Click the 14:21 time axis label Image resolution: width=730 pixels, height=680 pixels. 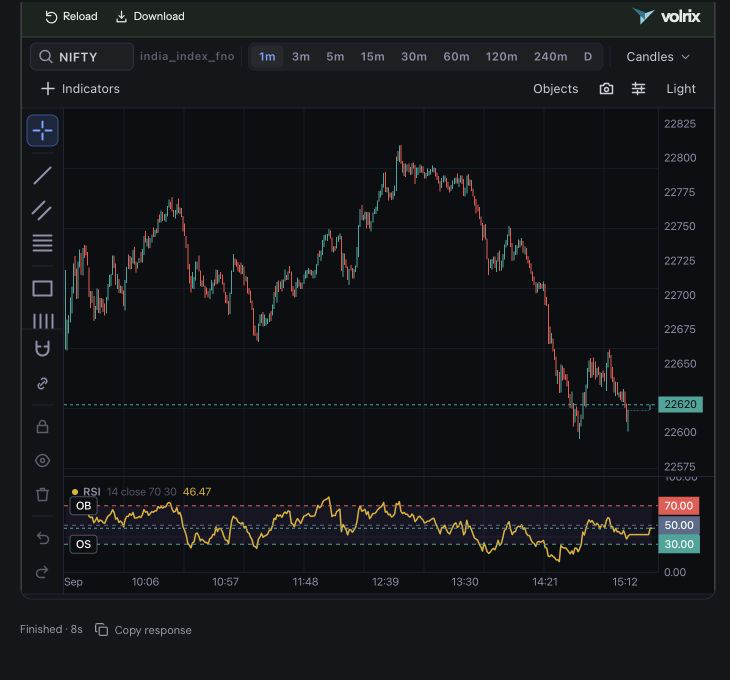[x=545, y=582]
